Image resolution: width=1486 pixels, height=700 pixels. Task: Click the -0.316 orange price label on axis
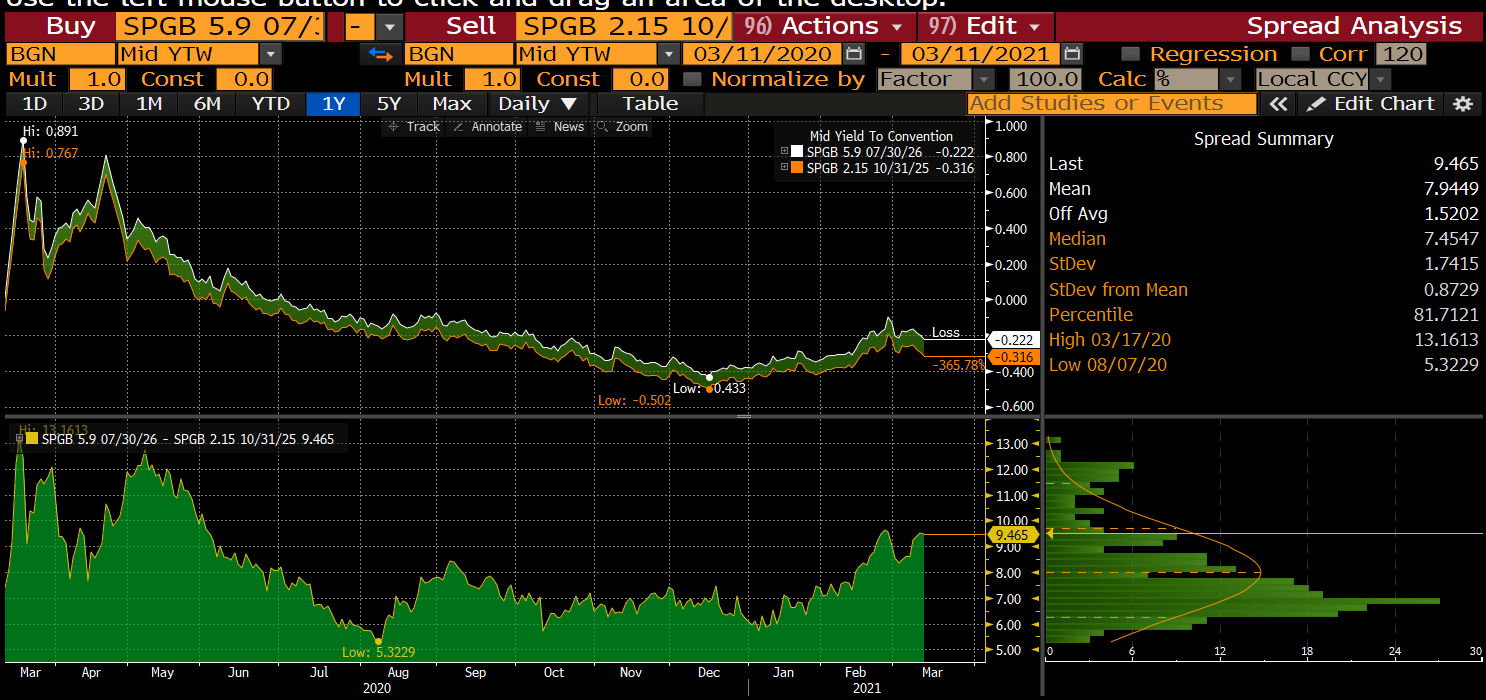1015,357
